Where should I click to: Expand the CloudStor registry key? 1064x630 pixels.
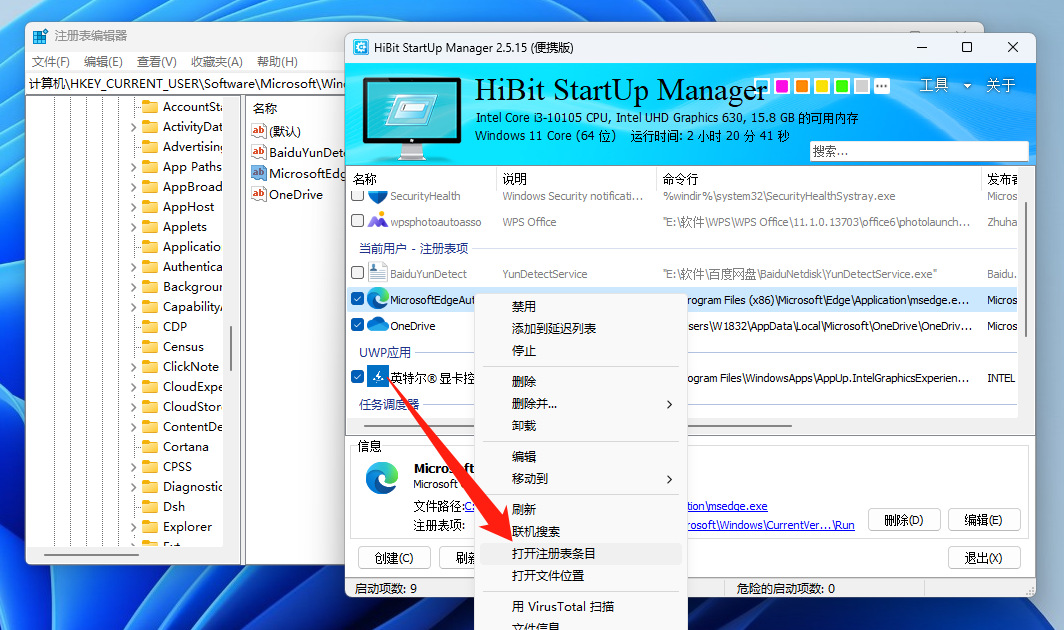(134, 407)
